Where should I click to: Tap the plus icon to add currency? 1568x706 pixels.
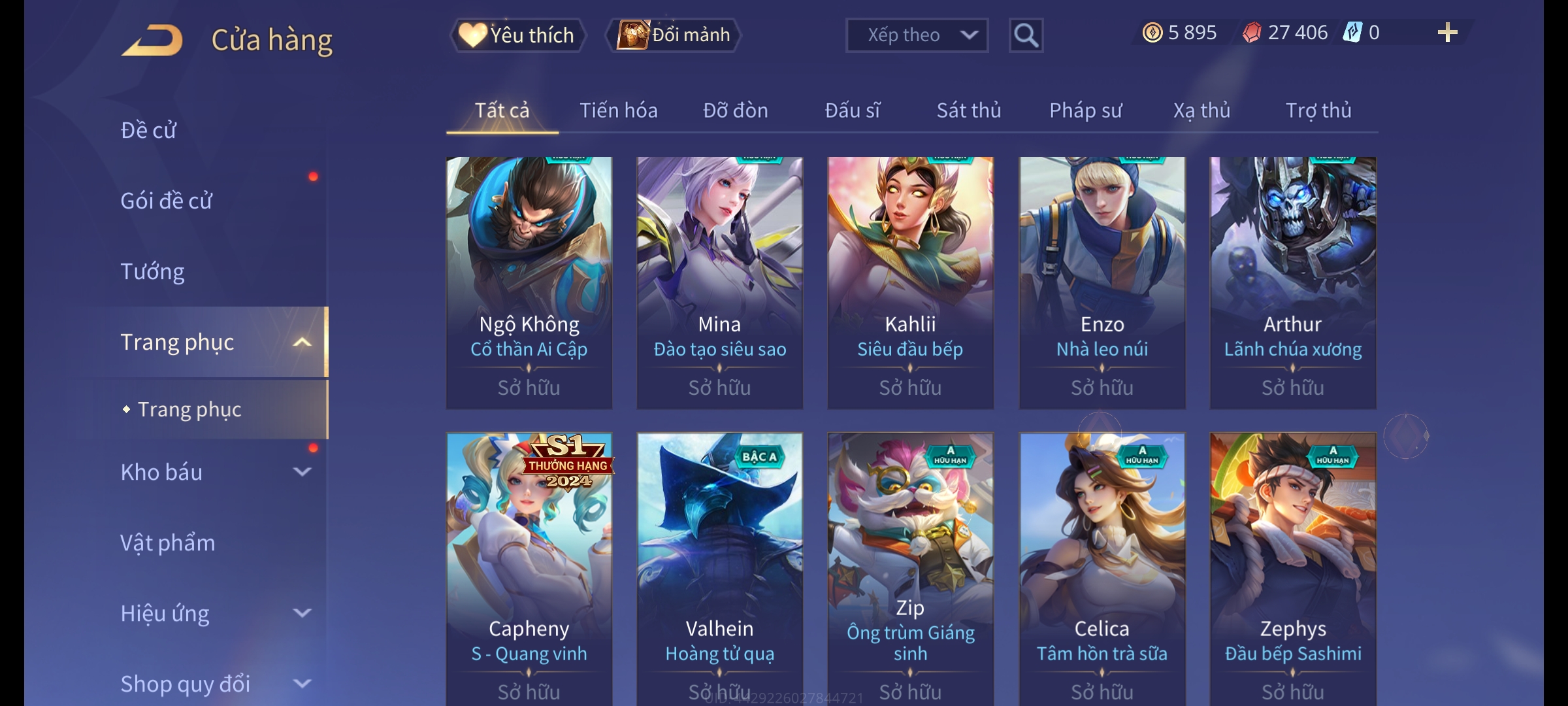pos(1448,33)
